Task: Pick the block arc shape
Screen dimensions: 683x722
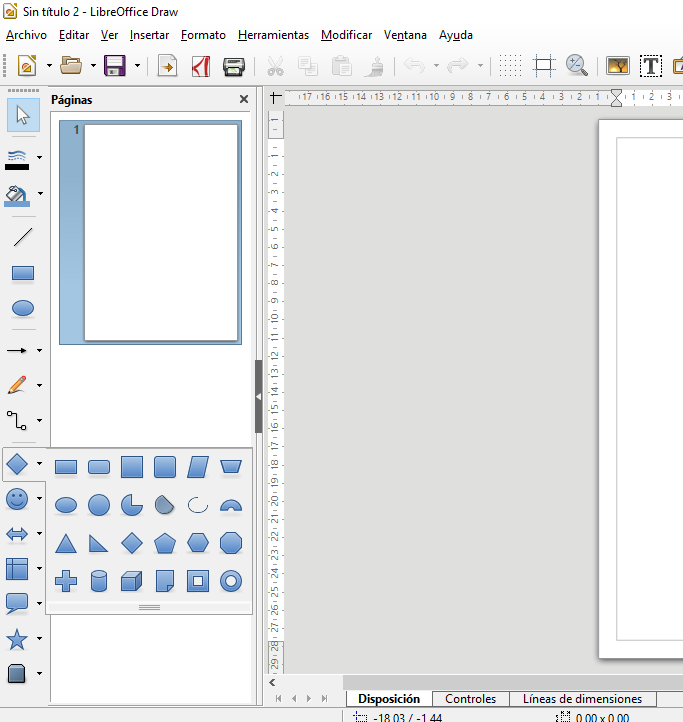Action: [x=231, y=506]
